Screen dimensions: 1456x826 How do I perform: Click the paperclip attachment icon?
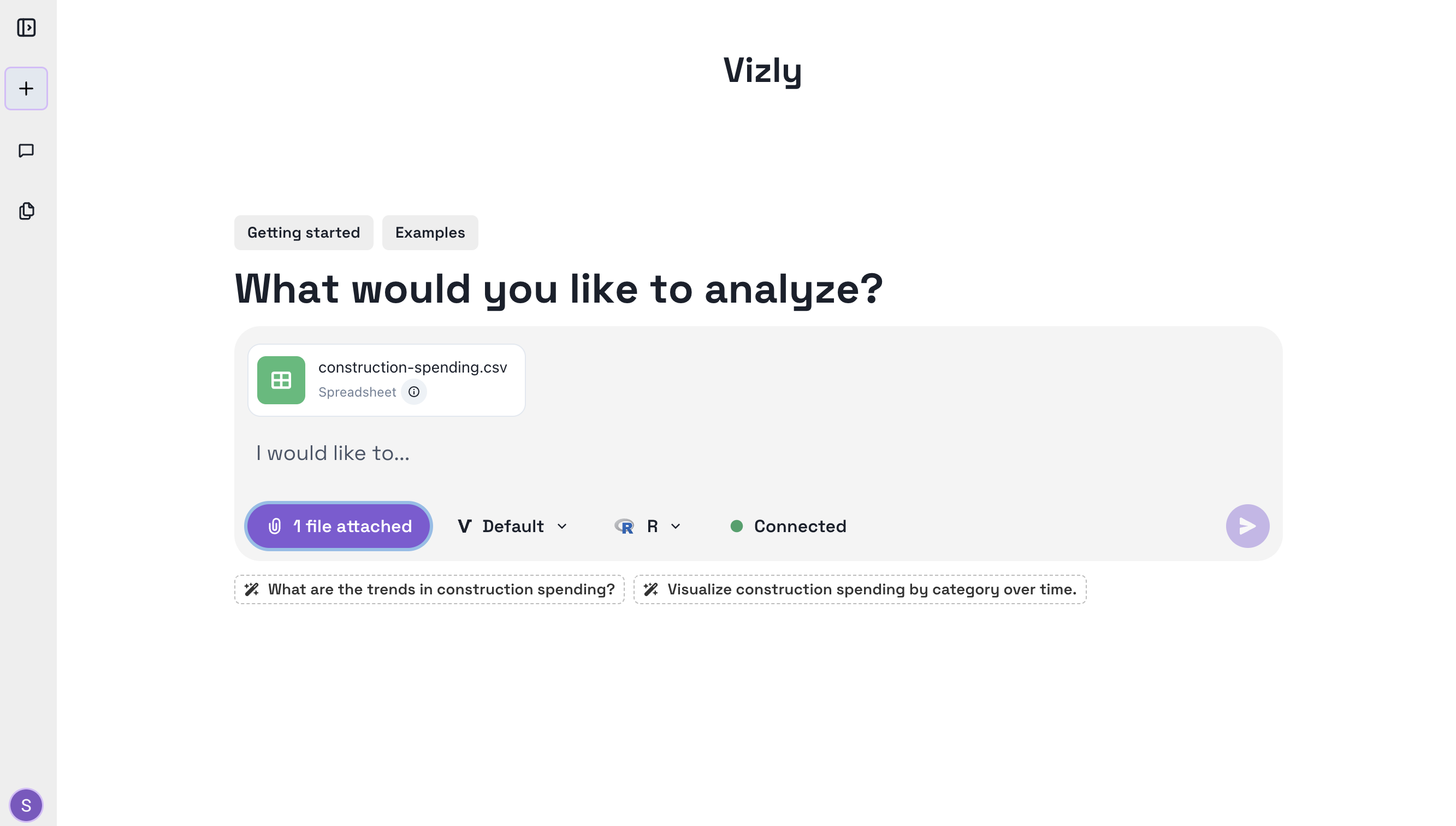(x=275, y=527)
